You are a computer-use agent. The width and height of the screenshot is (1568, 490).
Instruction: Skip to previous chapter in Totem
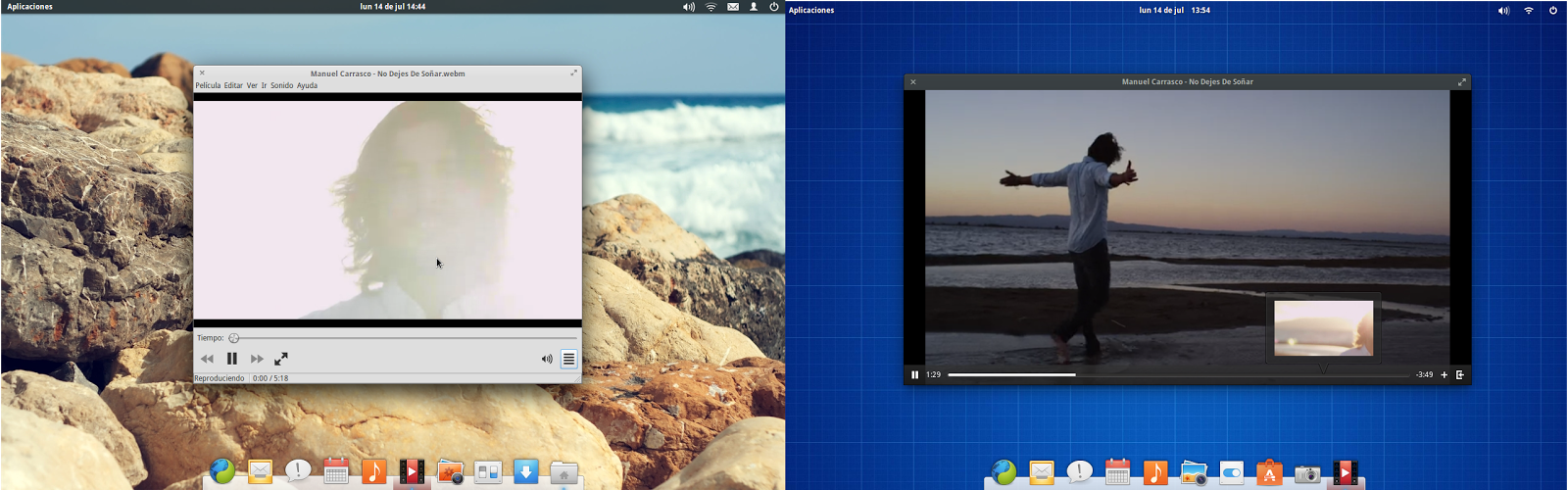click(207, 359)
